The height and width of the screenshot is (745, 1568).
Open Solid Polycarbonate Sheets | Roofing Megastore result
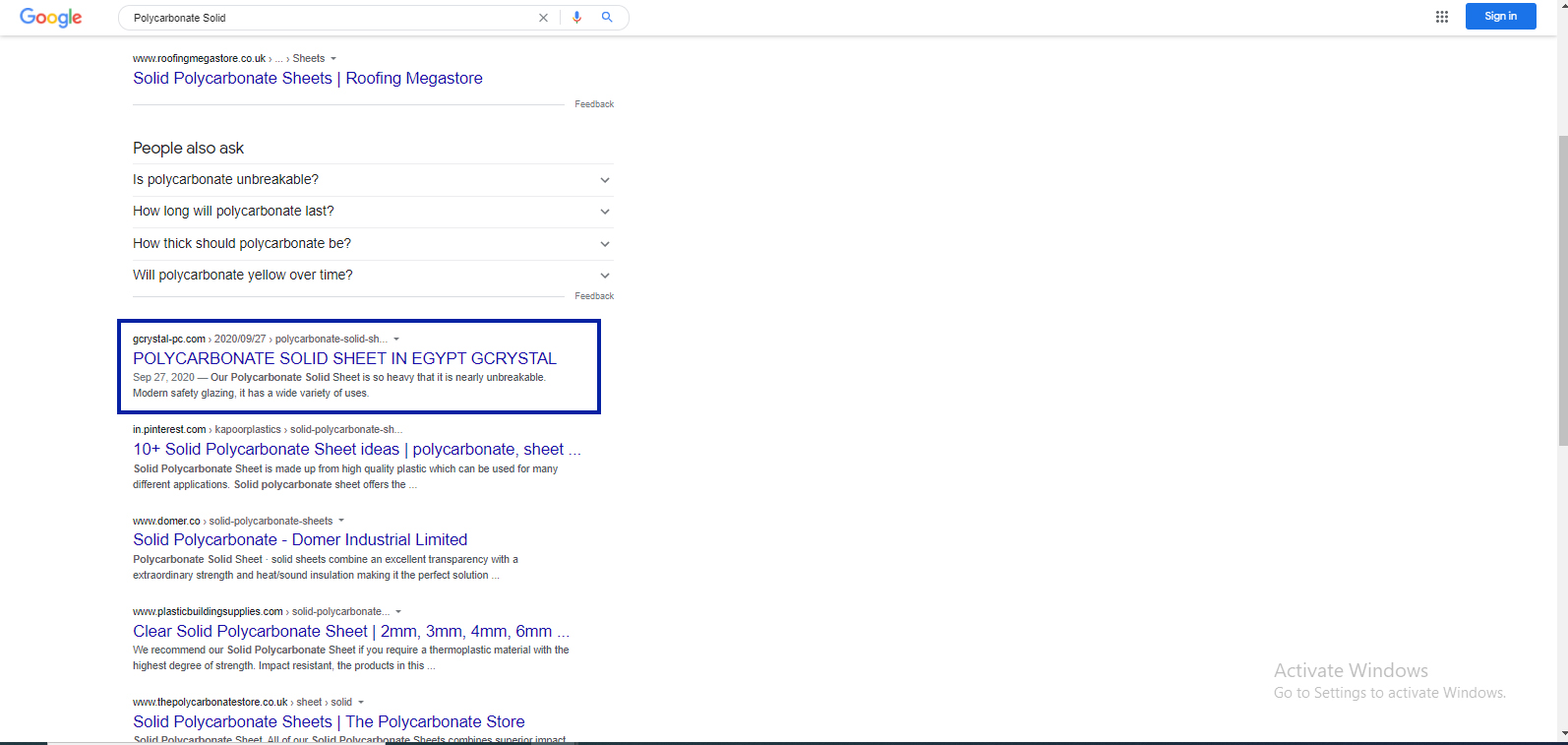coord(308,78)
